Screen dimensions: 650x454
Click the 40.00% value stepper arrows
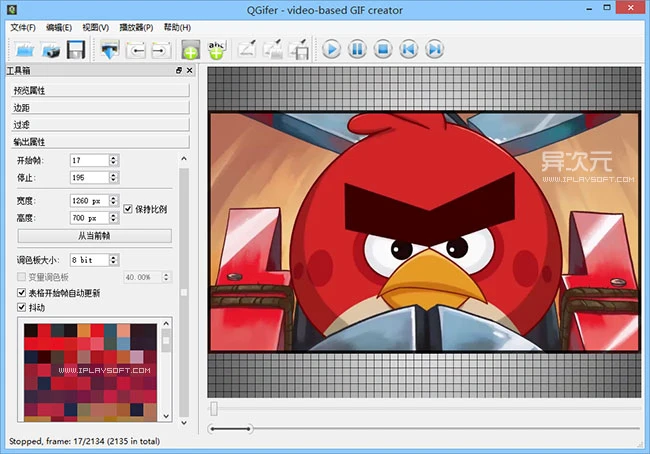[x=166, y=277]
